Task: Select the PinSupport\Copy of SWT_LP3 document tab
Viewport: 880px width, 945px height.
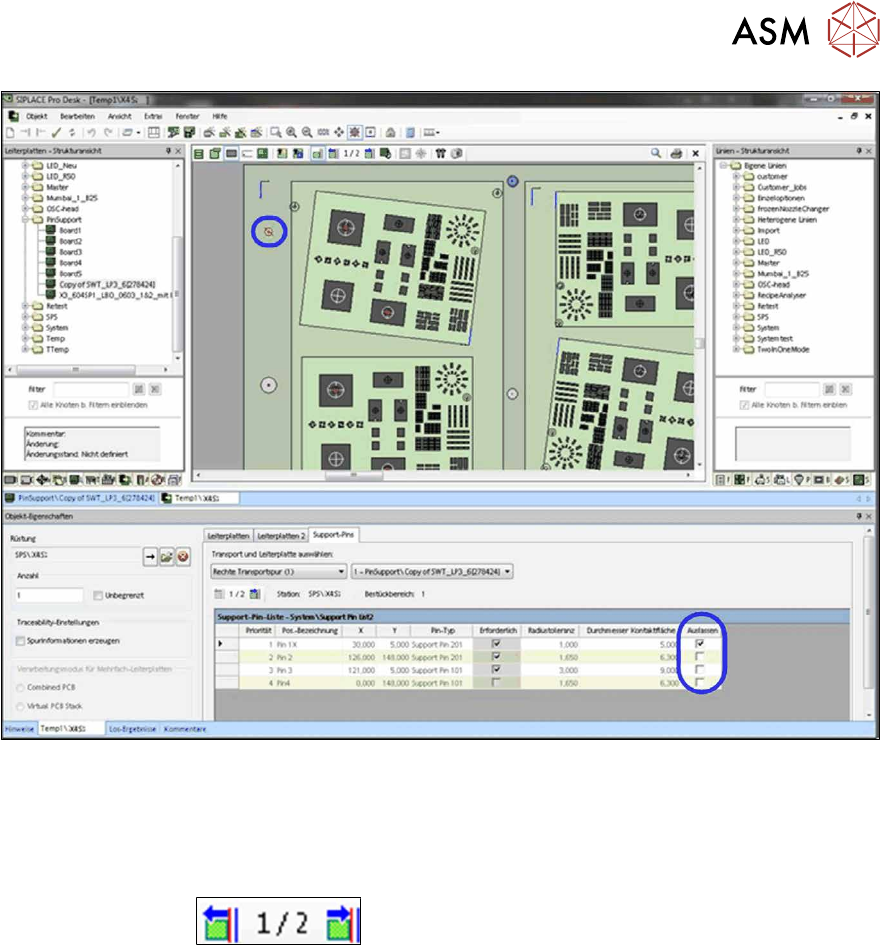Action: tap(80, 498)
